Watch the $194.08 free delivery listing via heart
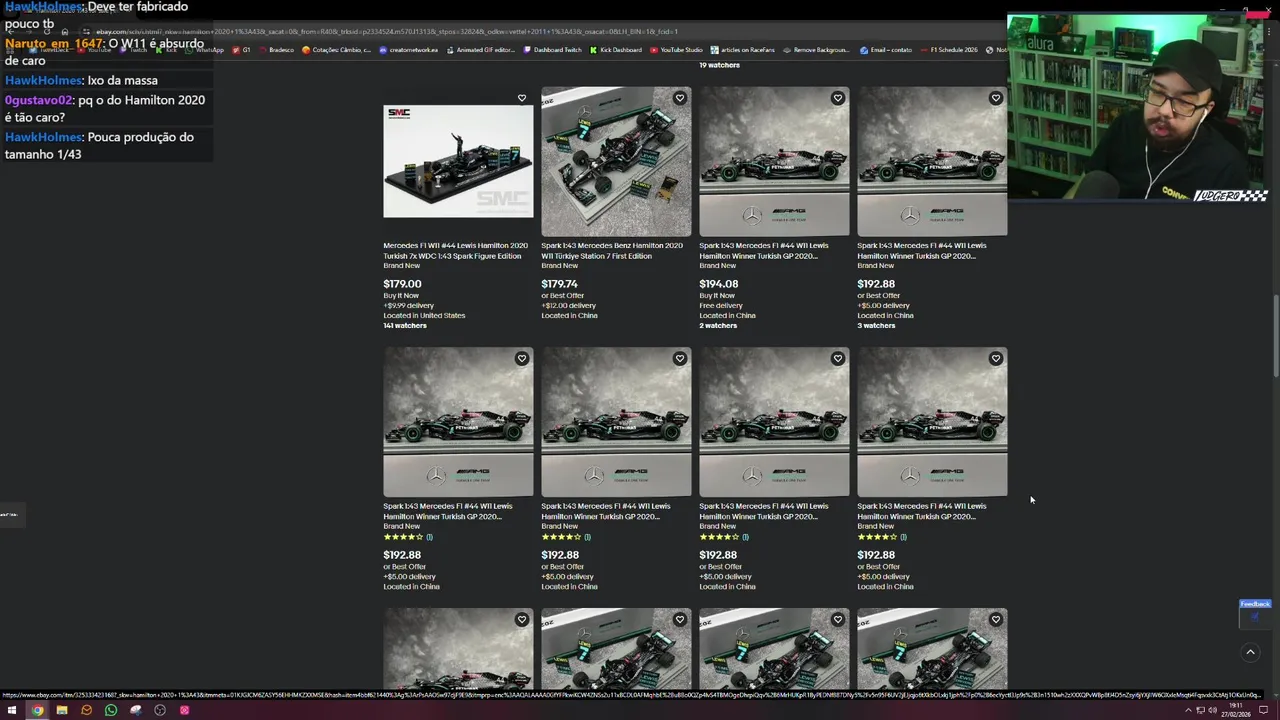 pyautogui.click(x=837, y=98)
